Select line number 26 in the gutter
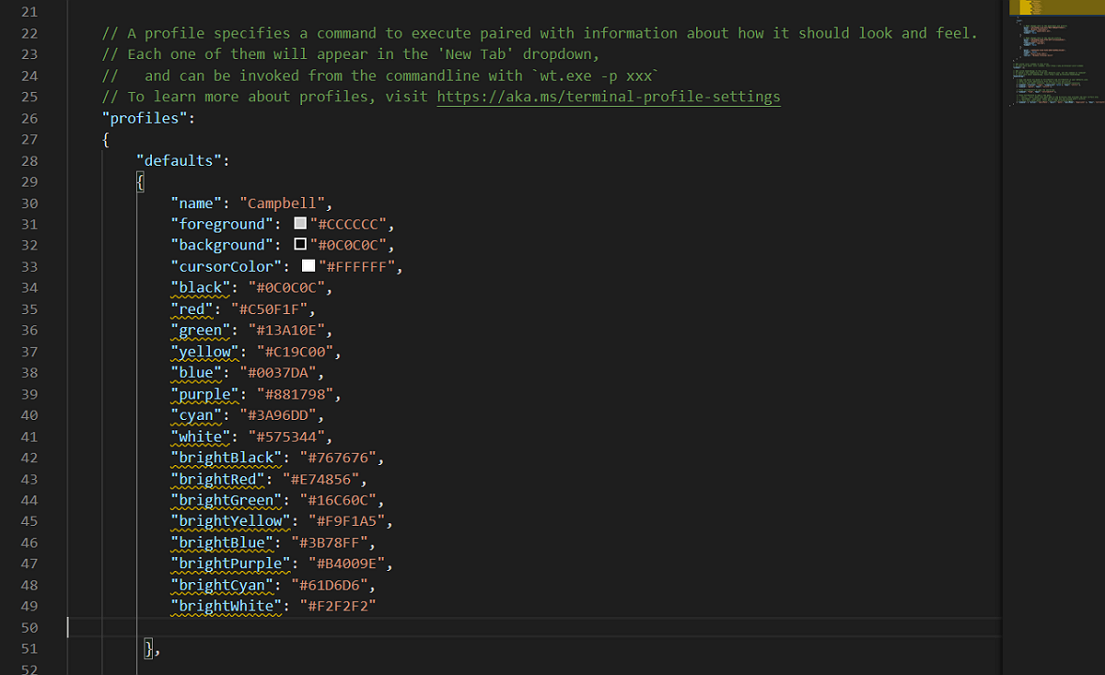This screenshot has width=1105, height=675. [29, 118]
